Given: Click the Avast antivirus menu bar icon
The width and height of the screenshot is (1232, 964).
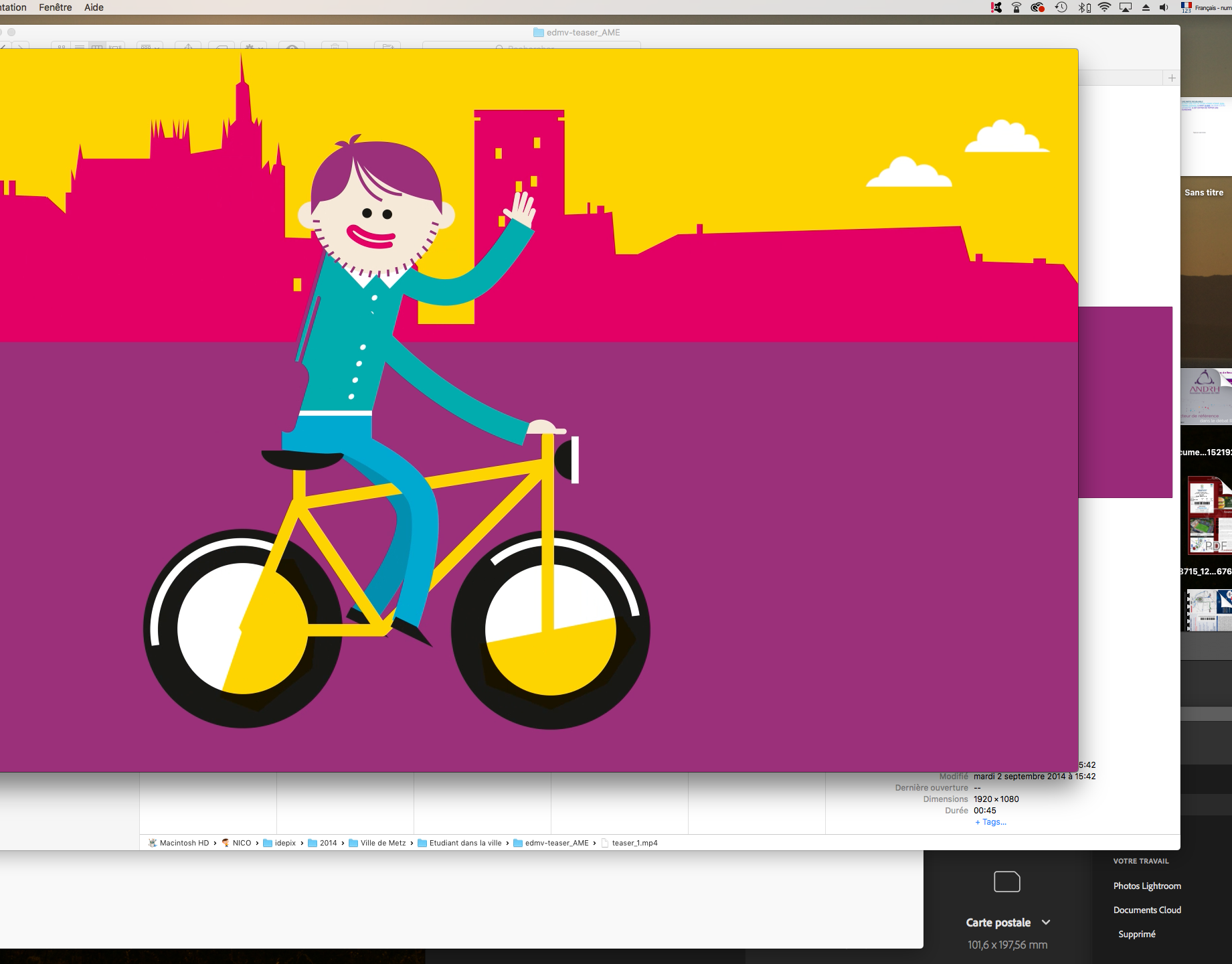Looking at the screenshot, I should tap(996, 7).
